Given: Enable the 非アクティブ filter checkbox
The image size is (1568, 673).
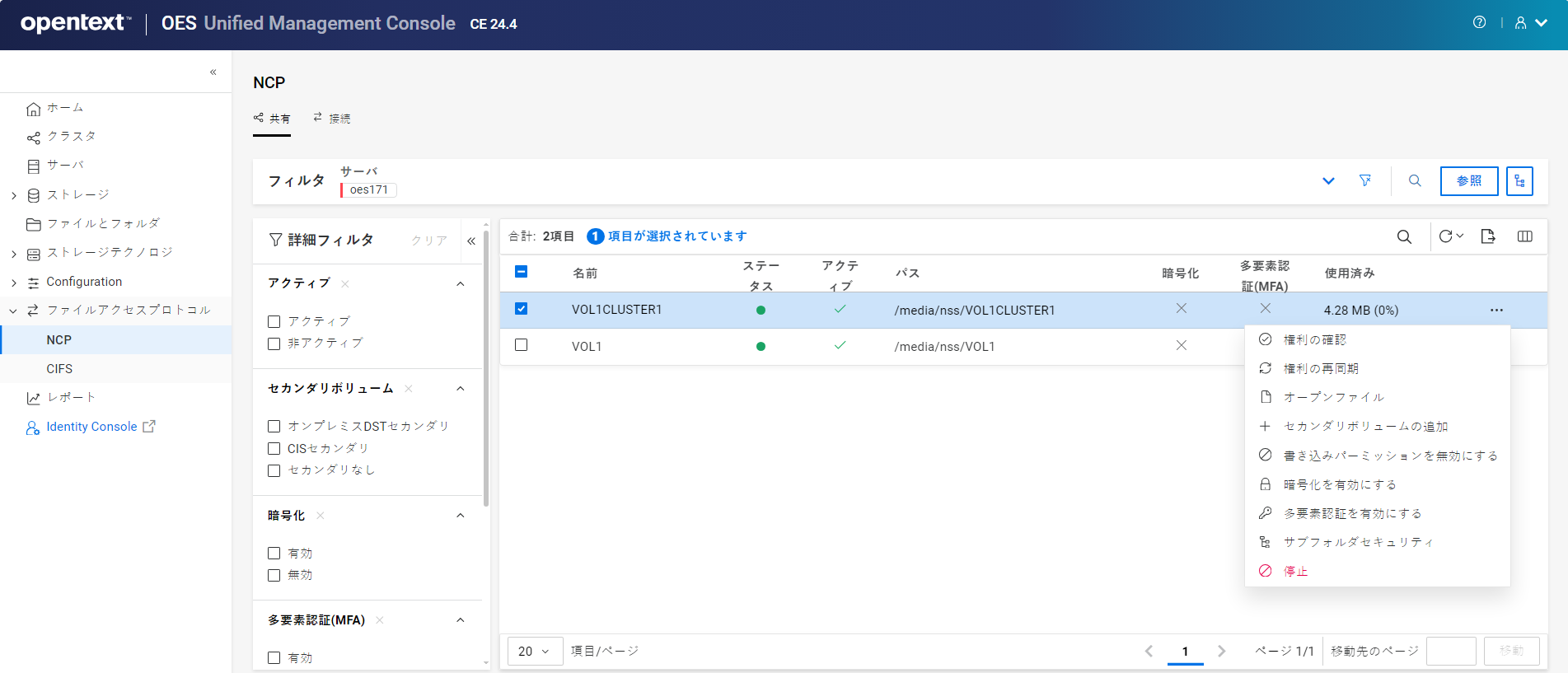Looking at the screenshot, I should [274, 344].
